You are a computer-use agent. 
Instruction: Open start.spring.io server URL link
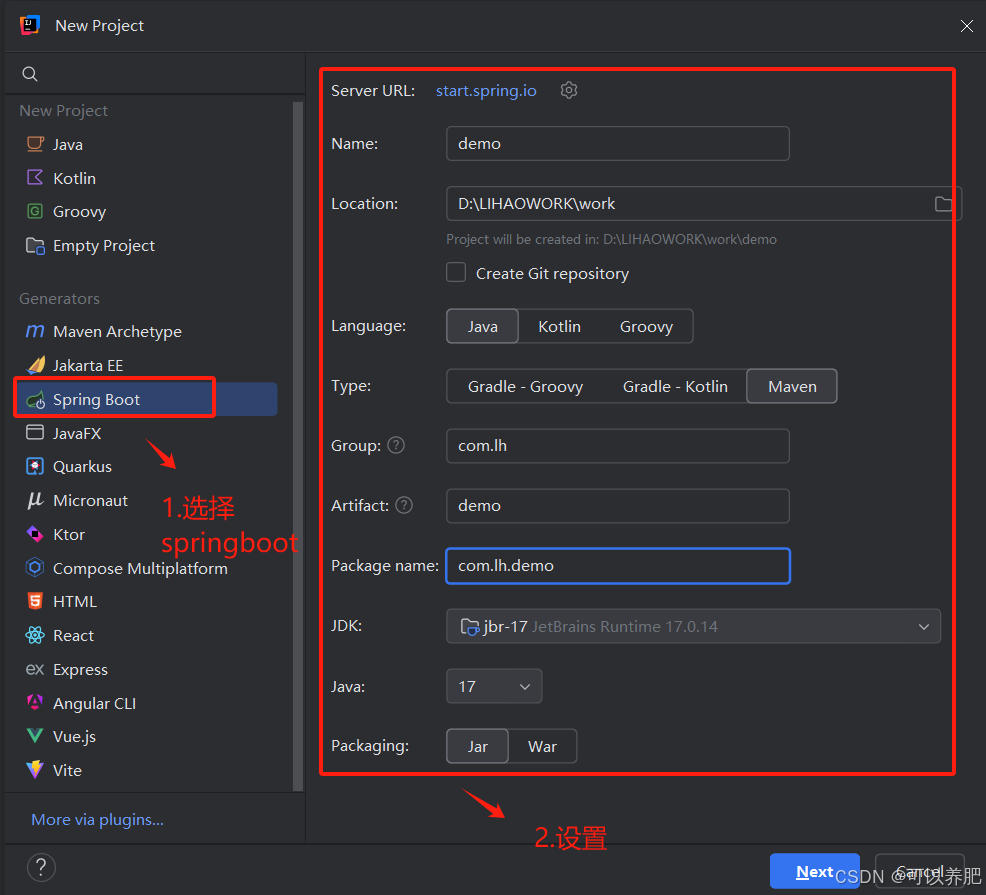point(486,91)
